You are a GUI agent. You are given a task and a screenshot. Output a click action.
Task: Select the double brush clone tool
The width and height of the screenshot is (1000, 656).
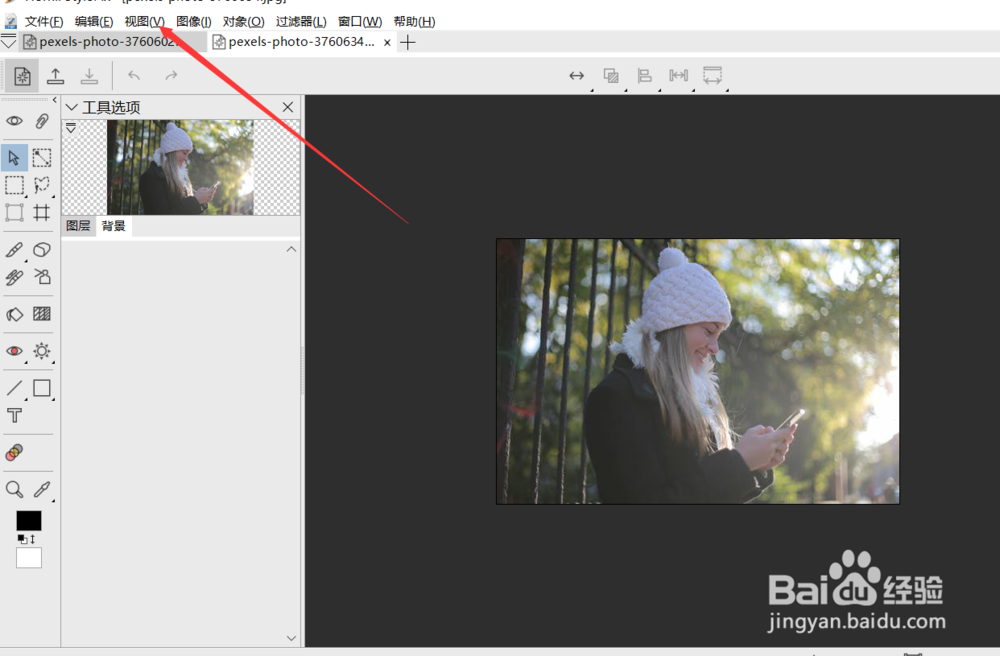tap(14, 277)
